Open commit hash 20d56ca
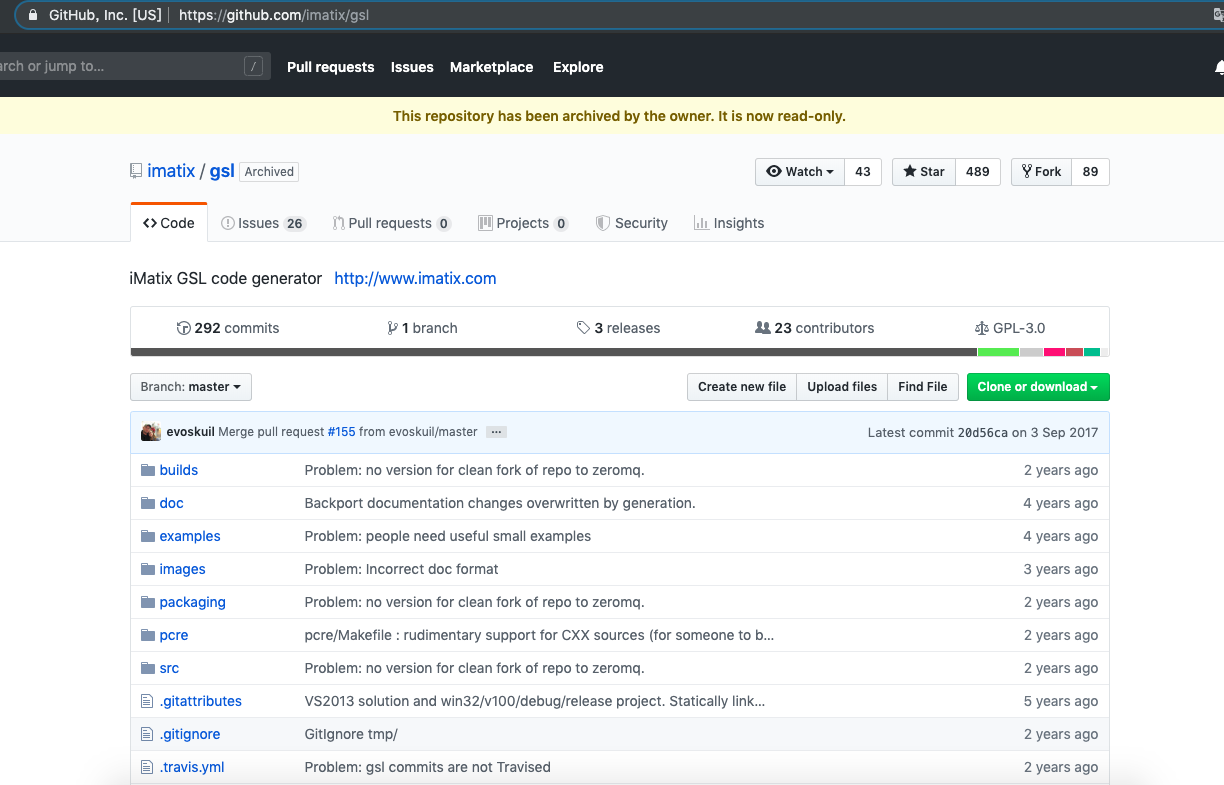1224x785 pixels. click(x=982, y=432)
